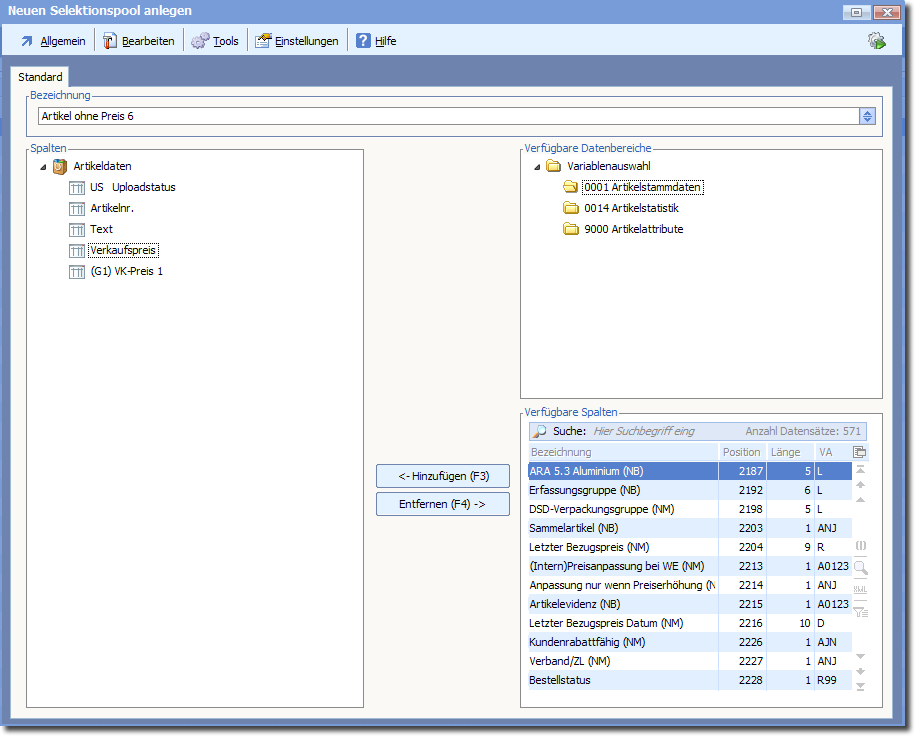Click the folder icon for 9000 Artikelattribute
Image resolution: width=915 pixels, height=736 pixels.
(x=571, y=229)
